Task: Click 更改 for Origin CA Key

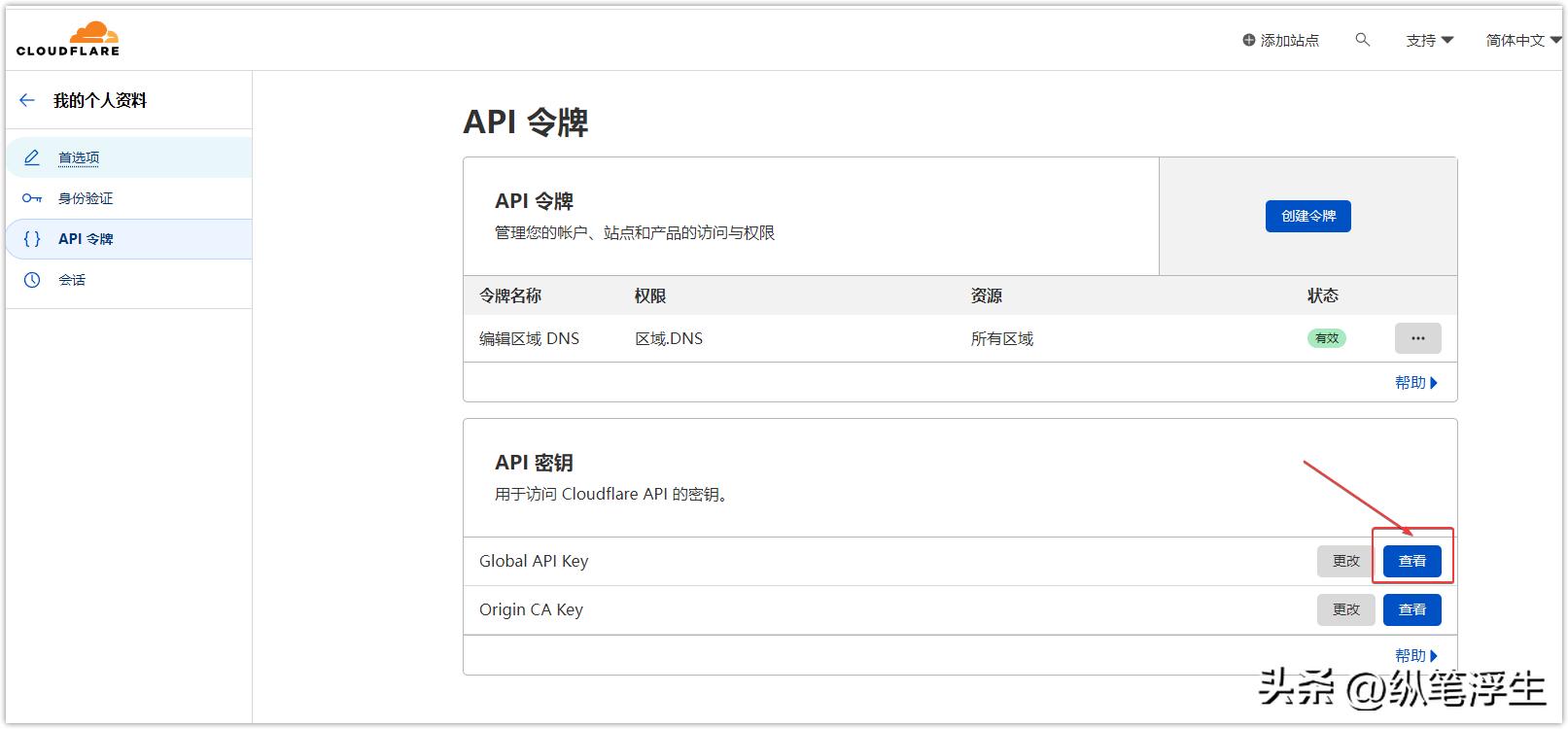Action: [1346, 609]
